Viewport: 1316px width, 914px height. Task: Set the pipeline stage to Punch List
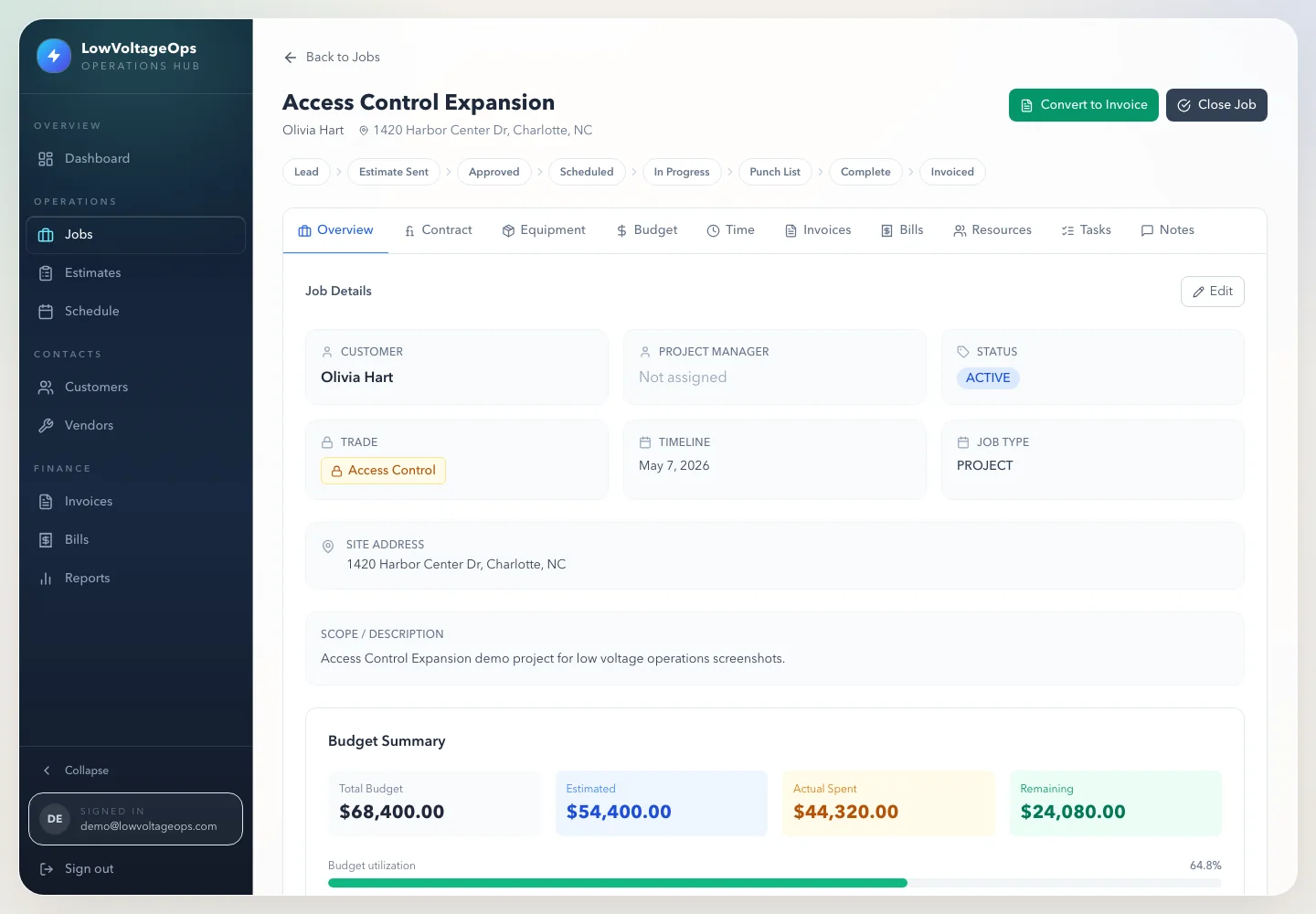pos(775,172)
